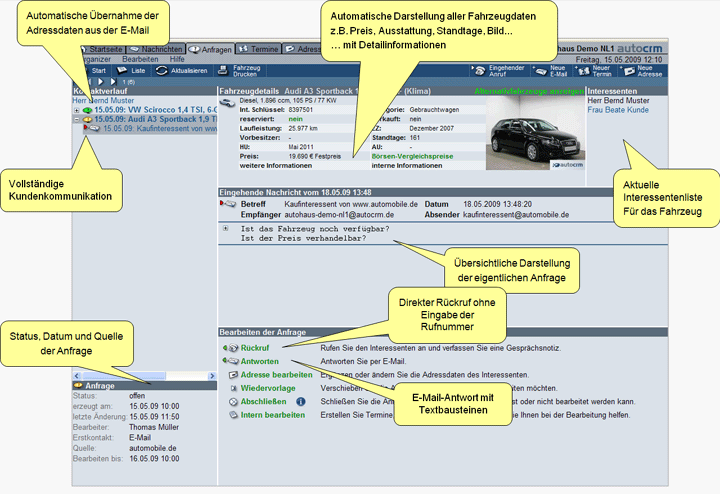
Task: Click the Intern bearbeiten icon
Action: point(233,415)
